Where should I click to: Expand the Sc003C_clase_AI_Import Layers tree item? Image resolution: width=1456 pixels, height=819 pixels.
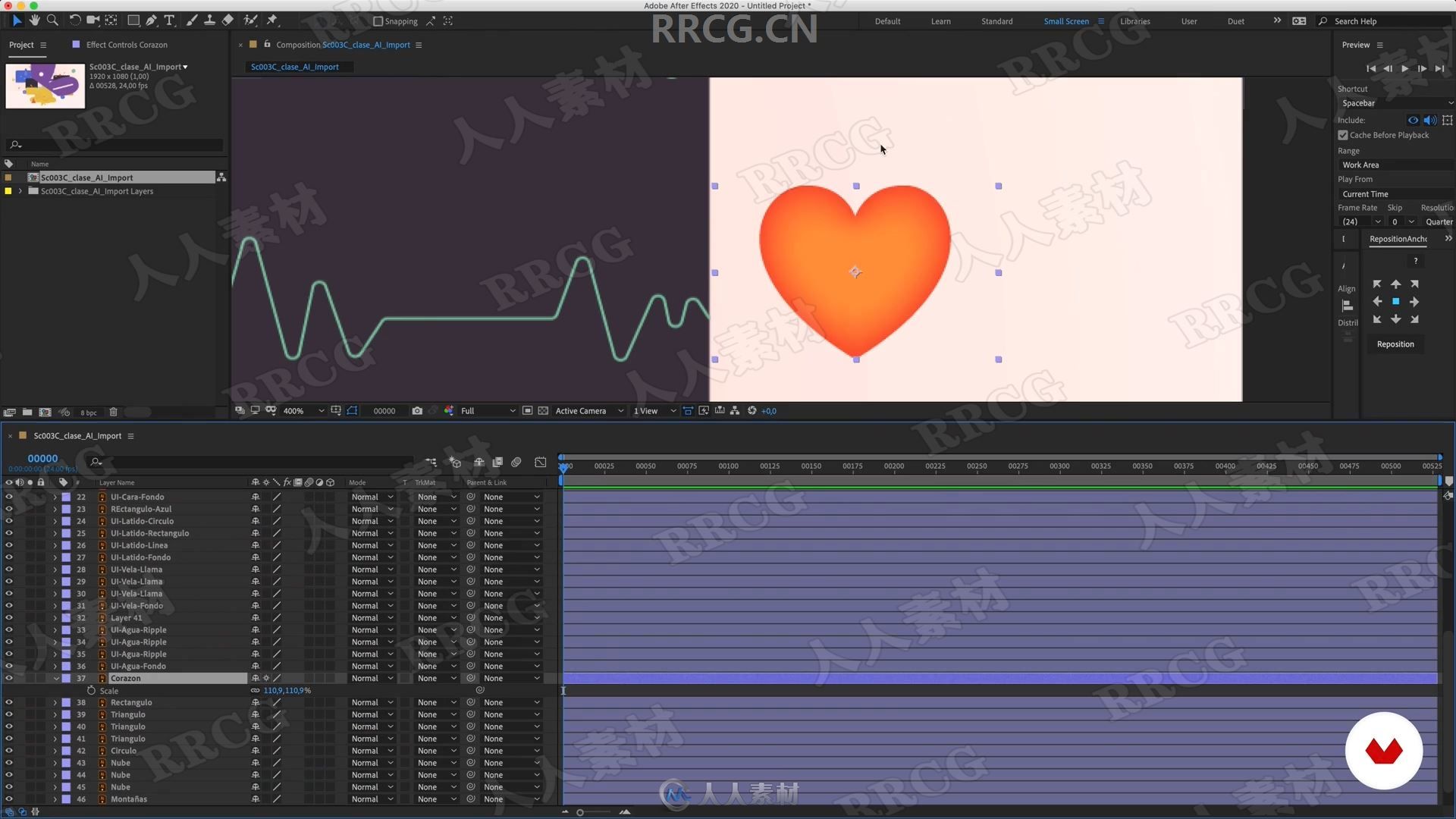pyautogui.click(x=18, y=190)
